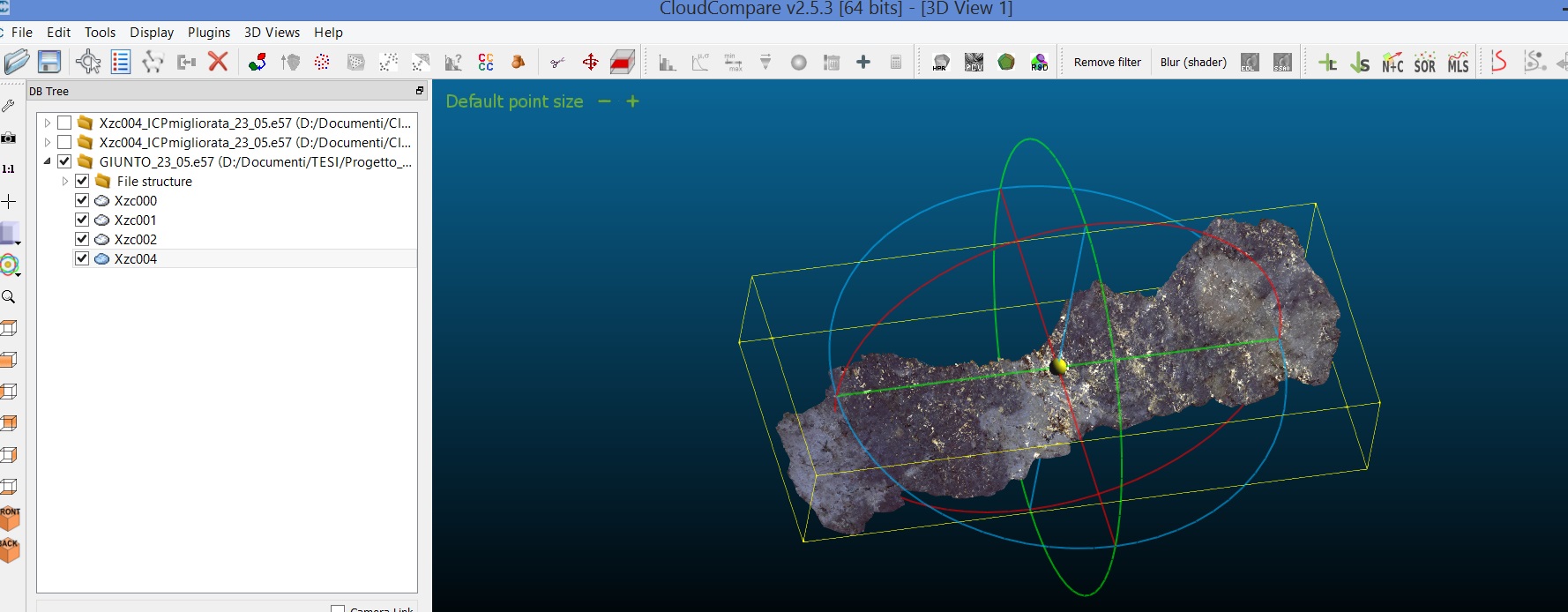Image resolution: width=1568 pixels, height=612 pixels.
Task: Click the magnifier zoom icon in sidebar
Action: coord(9,297)
